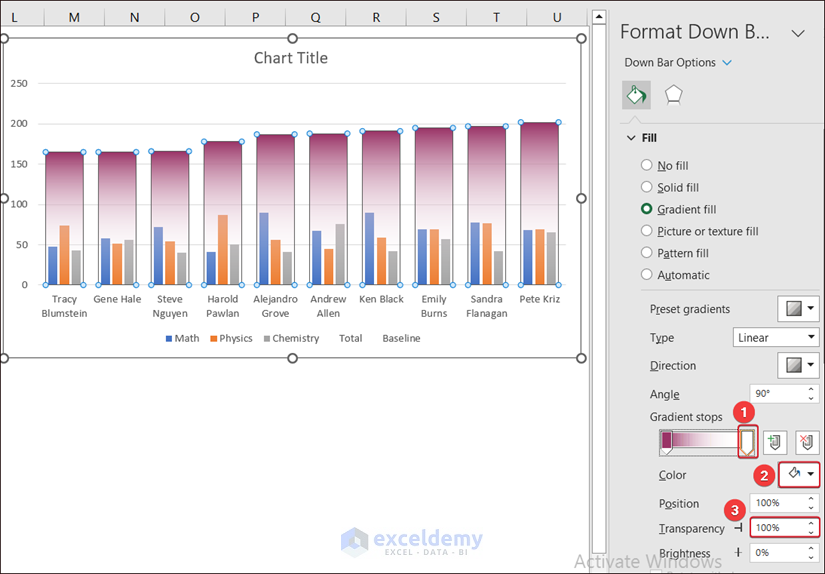Open the gradient Direction dropdown

pos(798,365)
